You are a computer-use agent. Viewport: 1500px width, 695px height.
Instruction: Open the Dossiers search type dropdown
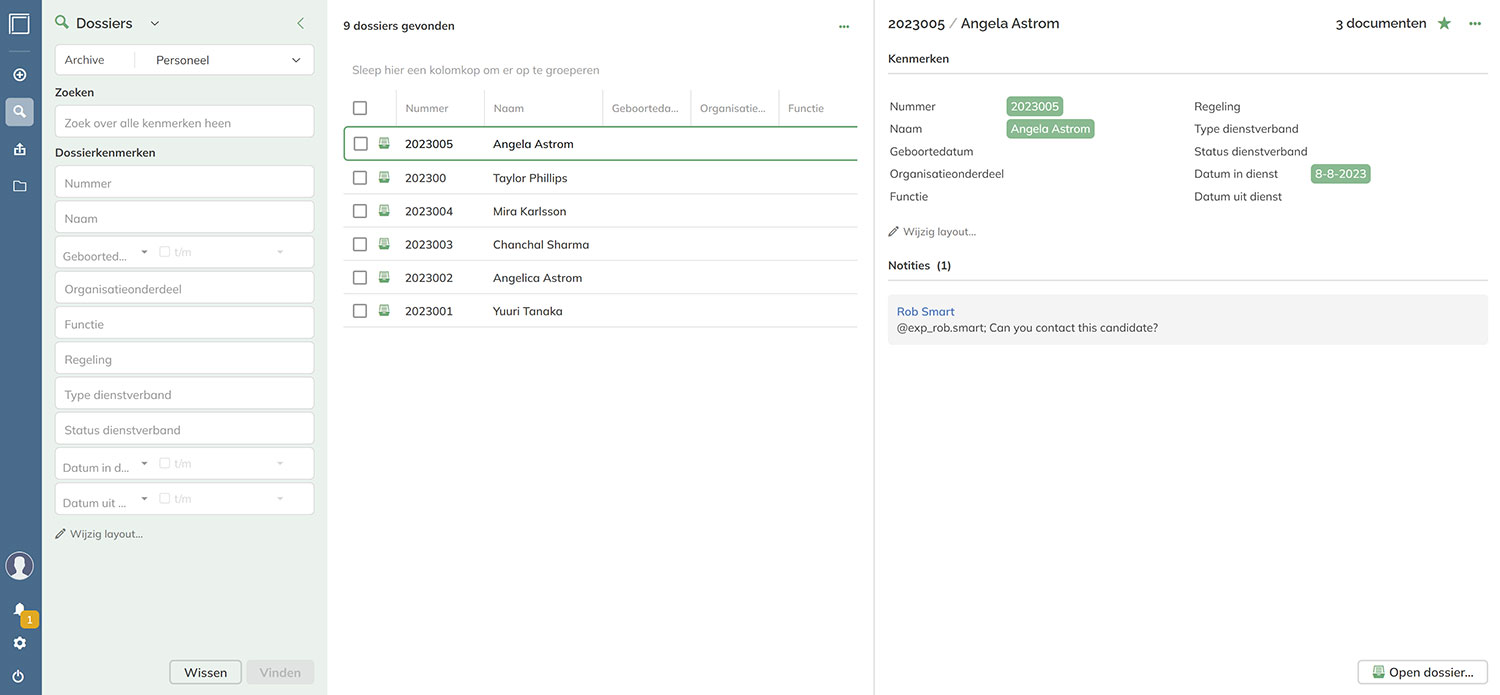pos(154,23)
